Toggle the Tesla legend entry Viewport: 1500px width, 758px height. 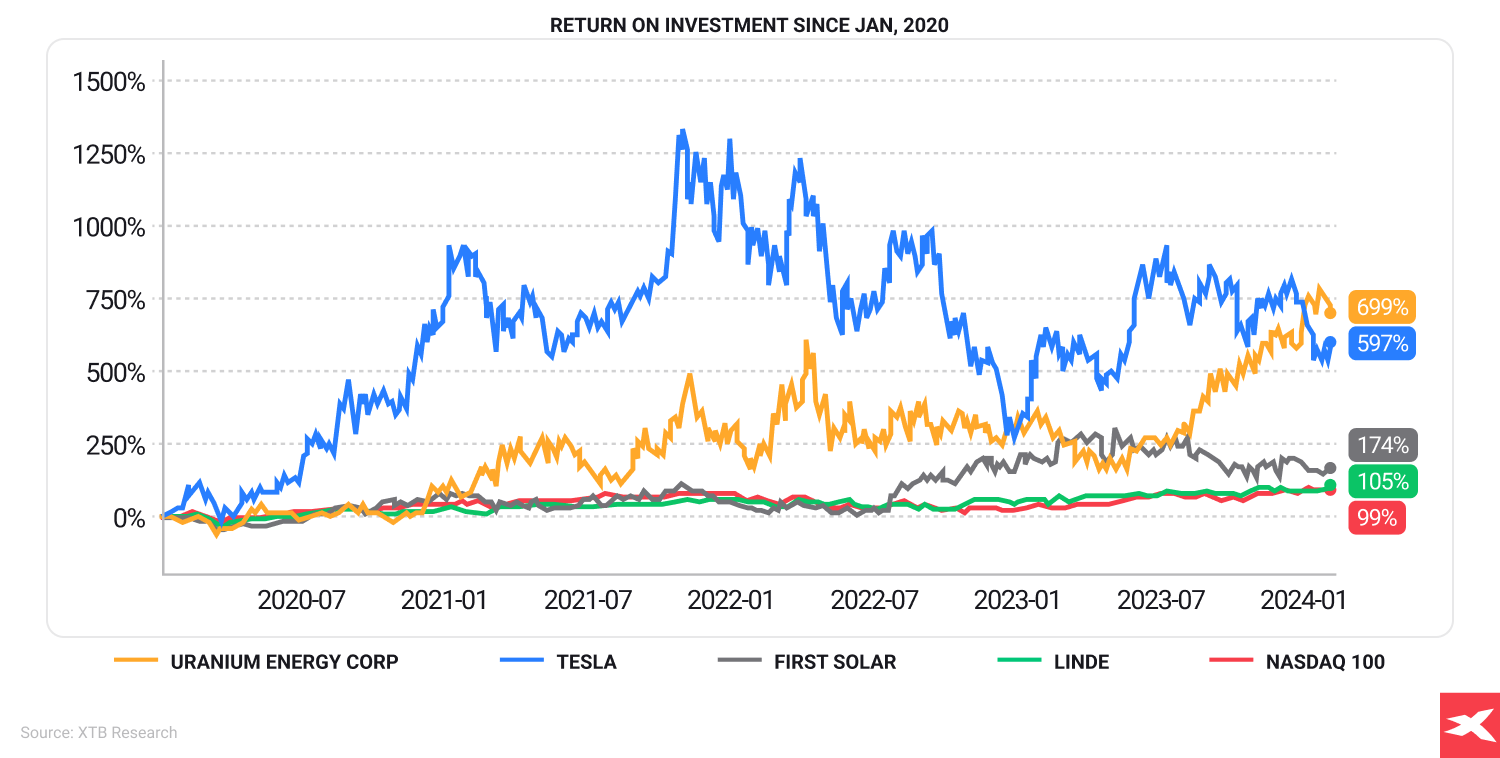[x=586, y=661]
